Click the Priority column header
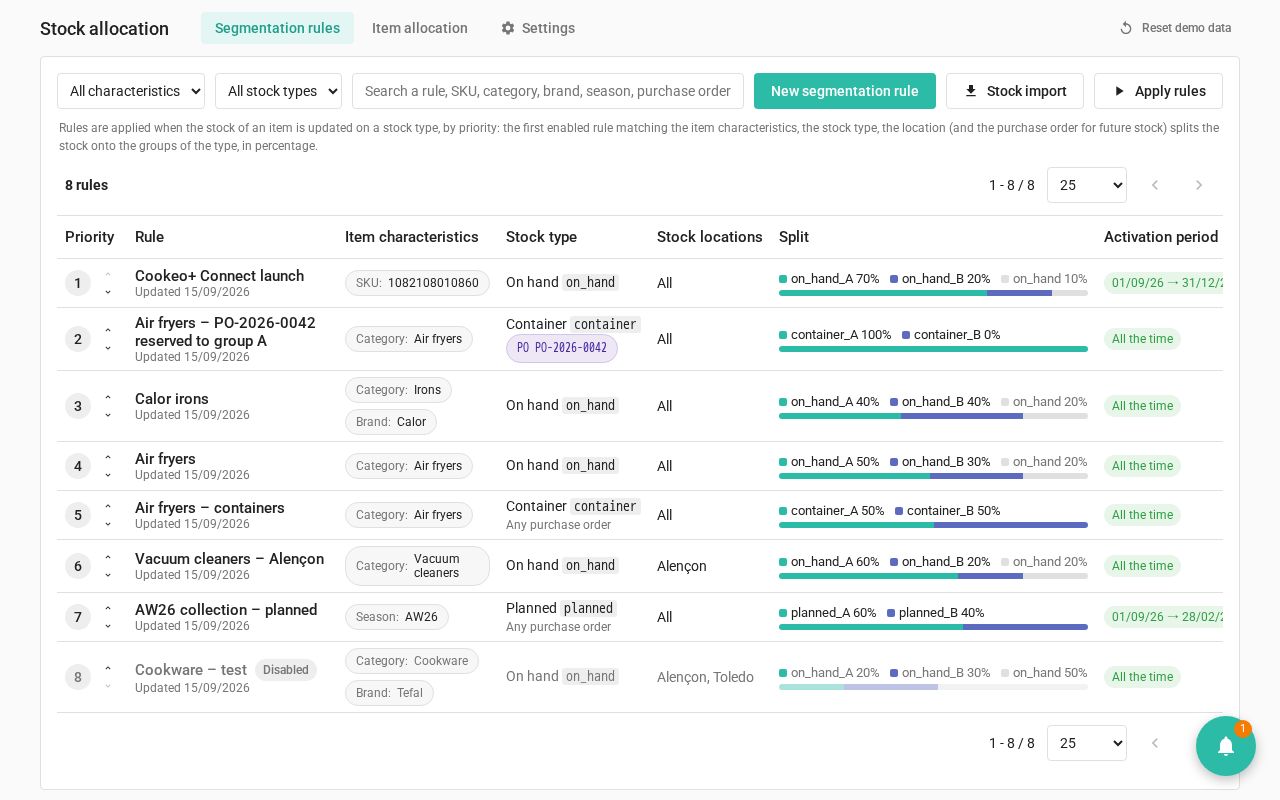Image resolution: width=1280 pixels, height=800 pixels. 90,237
